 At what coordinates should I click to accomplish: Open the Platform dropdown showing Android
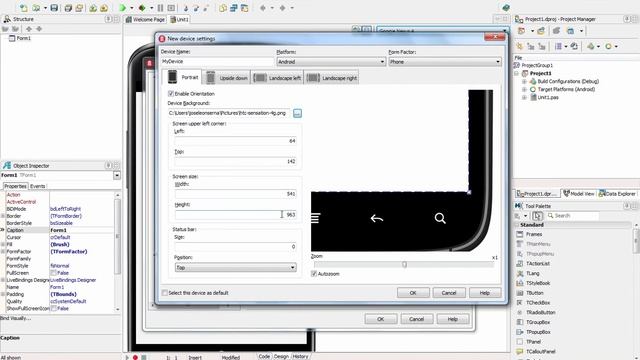tap(331, 62)
